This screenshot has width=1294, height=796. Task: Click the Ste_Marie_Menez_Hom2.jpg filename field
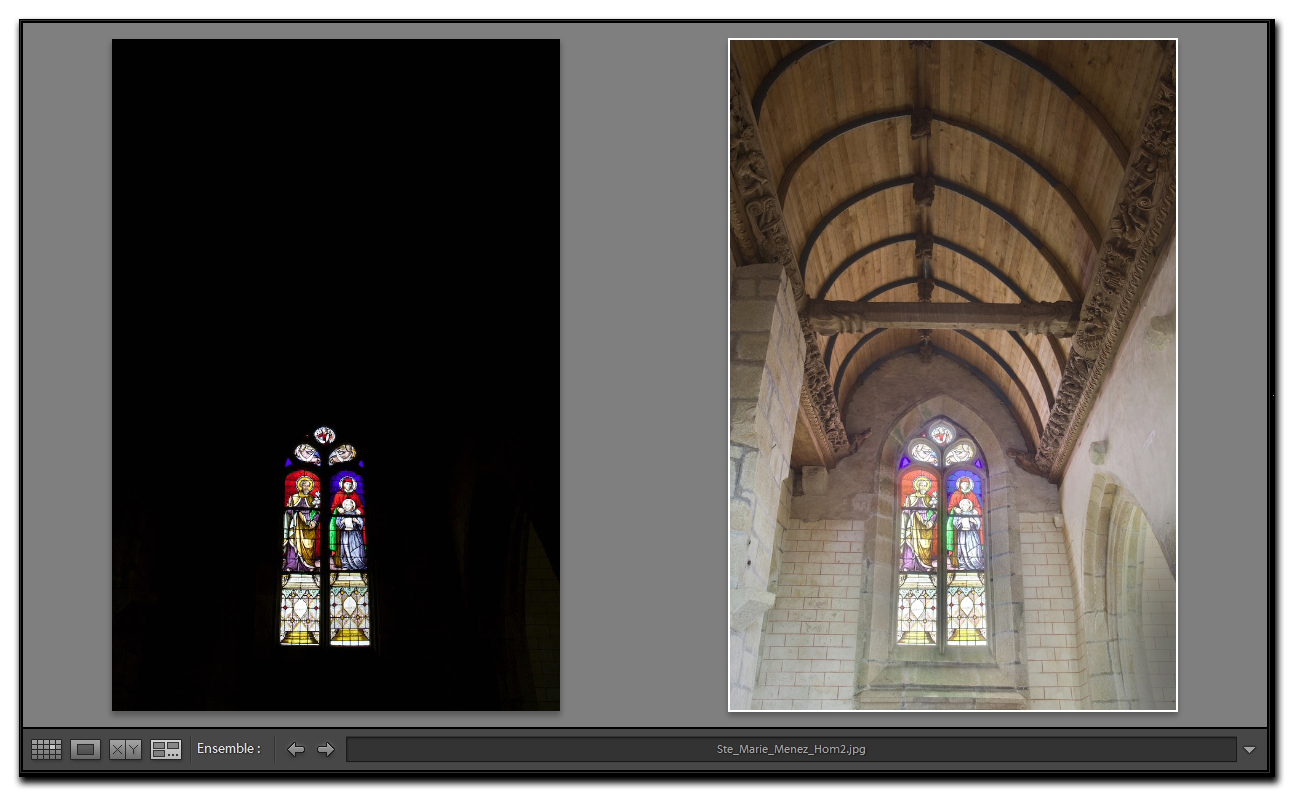coord(791,749)
